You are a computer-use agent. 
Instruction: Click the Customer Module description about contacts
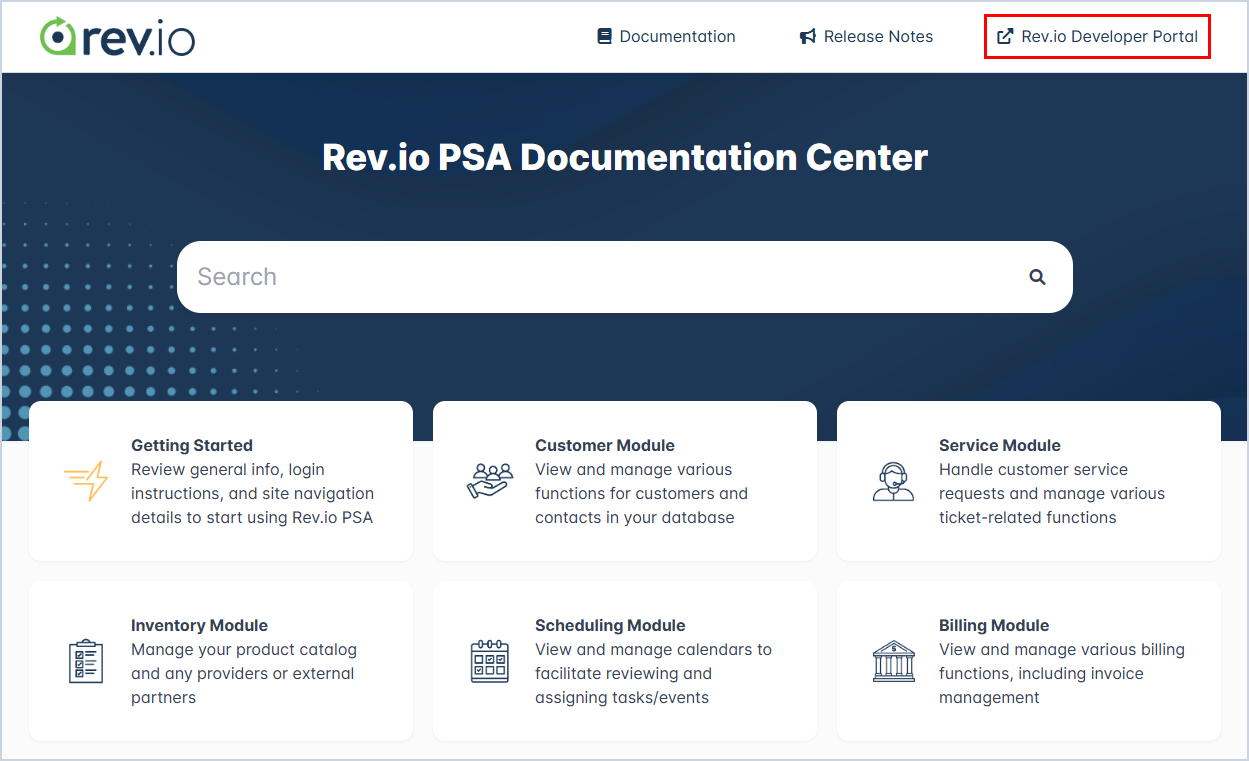click(x=641, y=493)
